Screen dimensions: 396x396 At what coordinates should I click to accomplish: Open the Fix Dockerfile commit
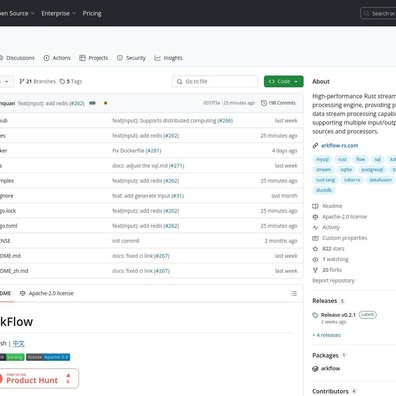pos(128,151)
